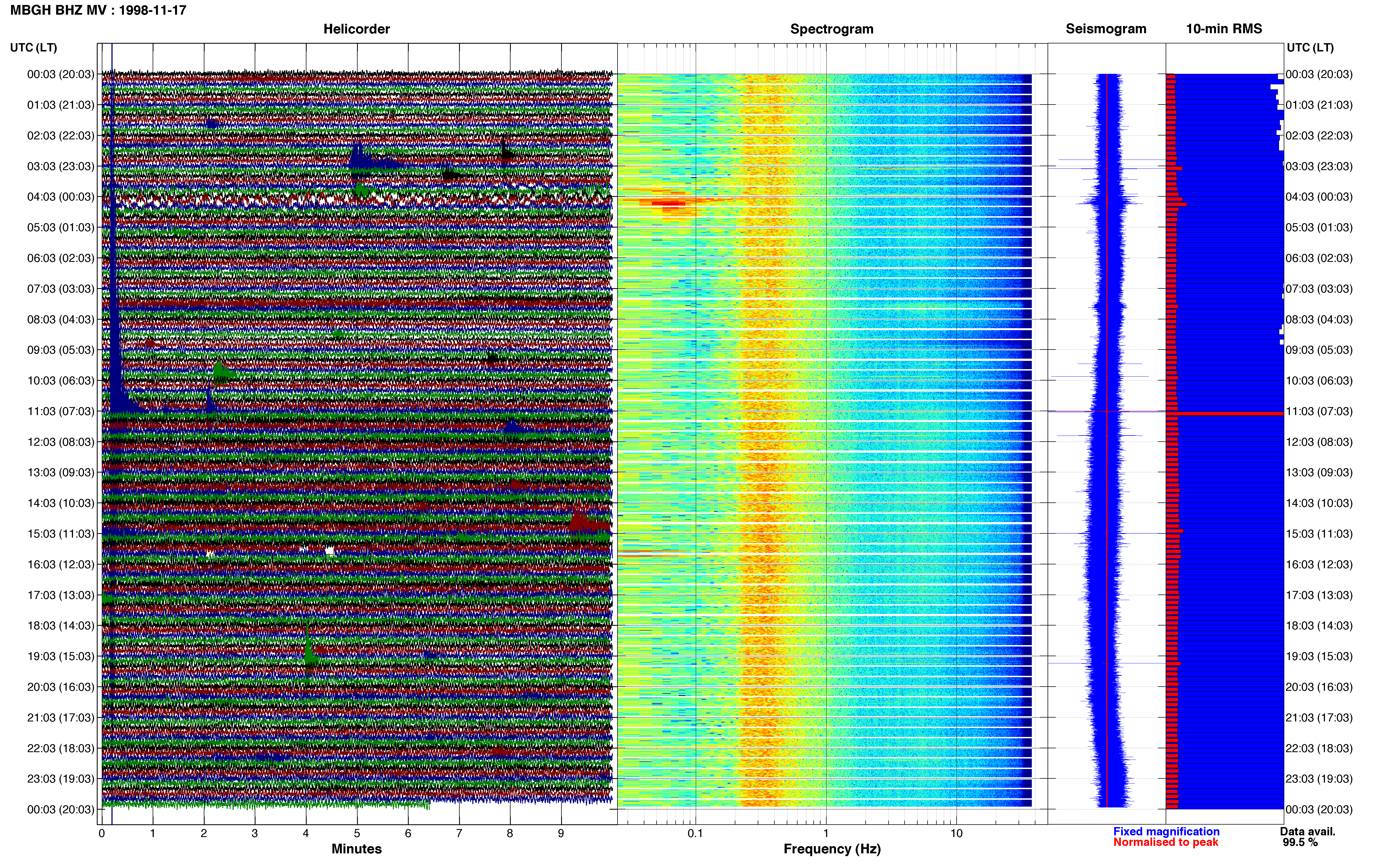Image resolution: width=1388 pixels, height=868 pixels.
Task: Click Helicorder time label 02:03 (22:03)
Action: (61, 135)
